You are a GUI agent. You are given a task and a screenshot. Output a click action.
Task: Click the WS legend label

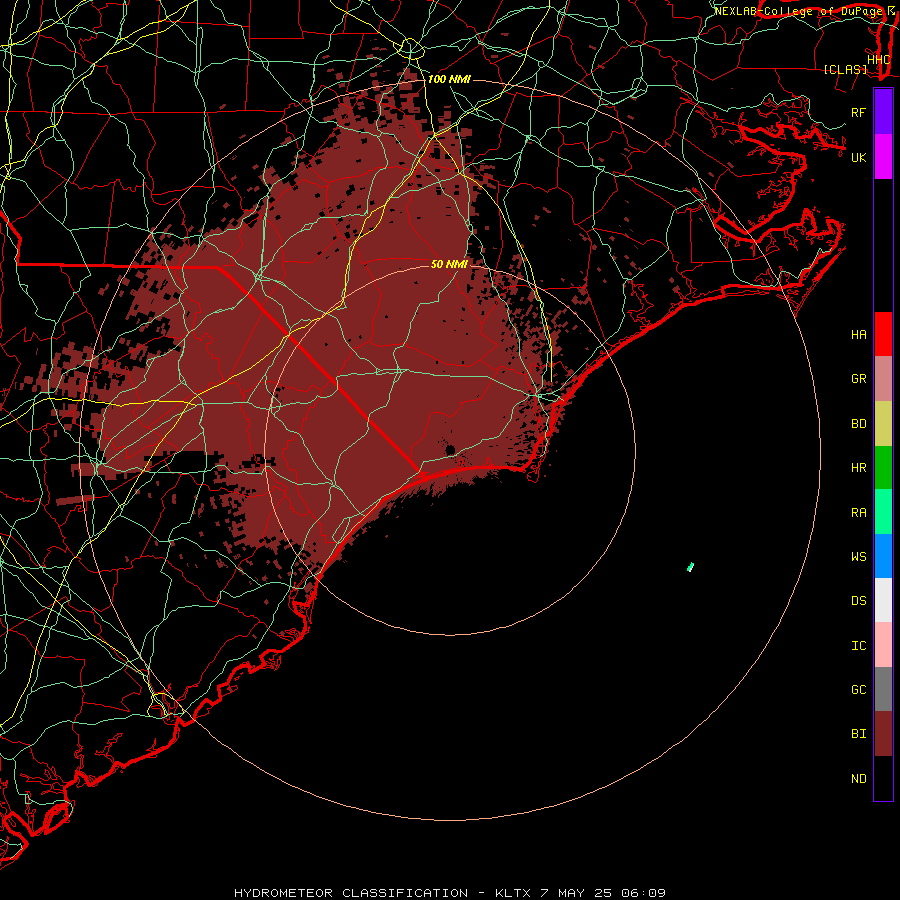point(858,556)
